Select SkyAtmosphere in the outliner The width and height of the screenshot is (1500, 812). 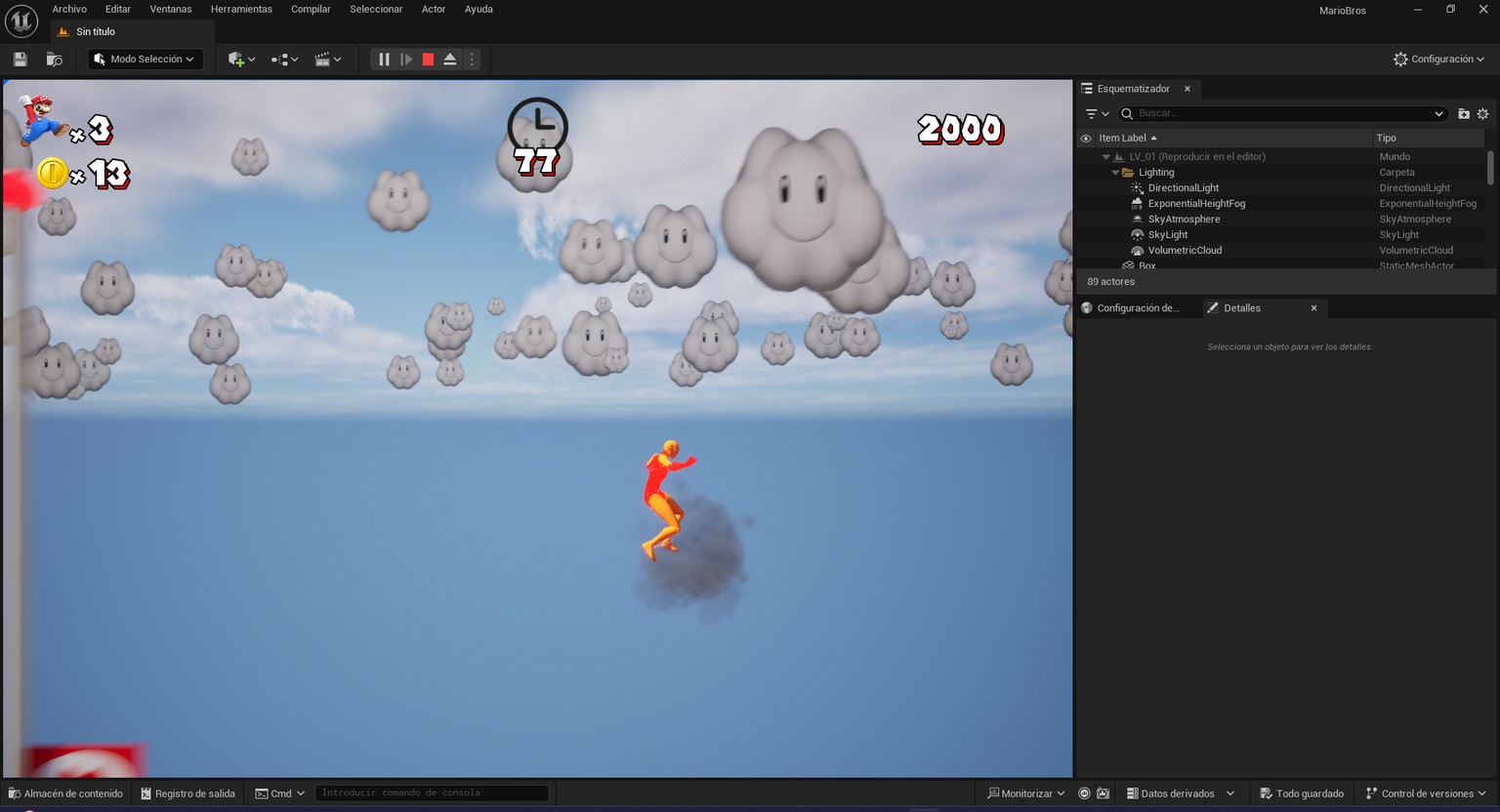1184,220
